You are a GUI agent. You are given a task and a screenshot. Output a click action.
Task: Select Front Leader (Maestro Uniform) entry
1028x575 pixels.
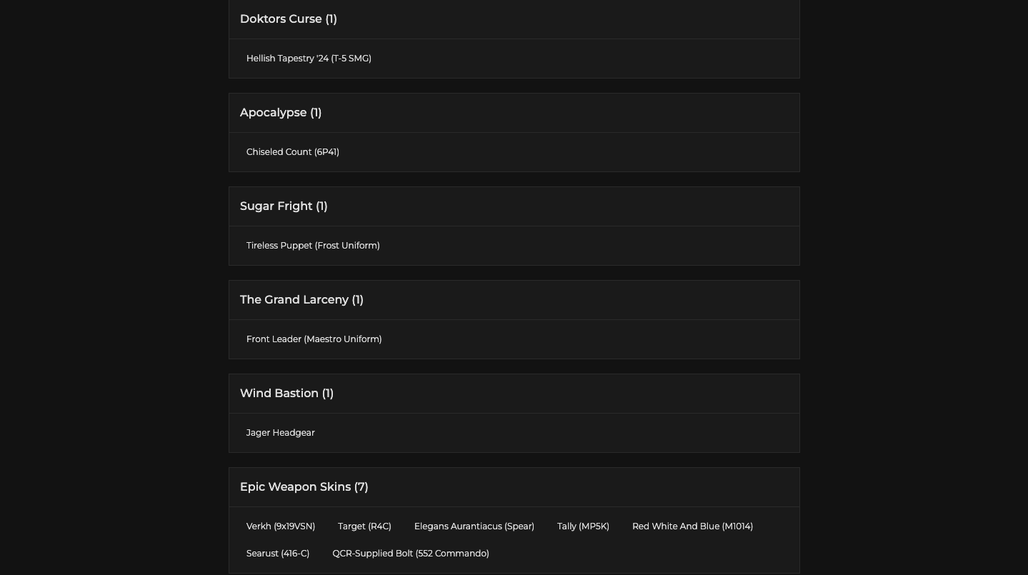314,339
